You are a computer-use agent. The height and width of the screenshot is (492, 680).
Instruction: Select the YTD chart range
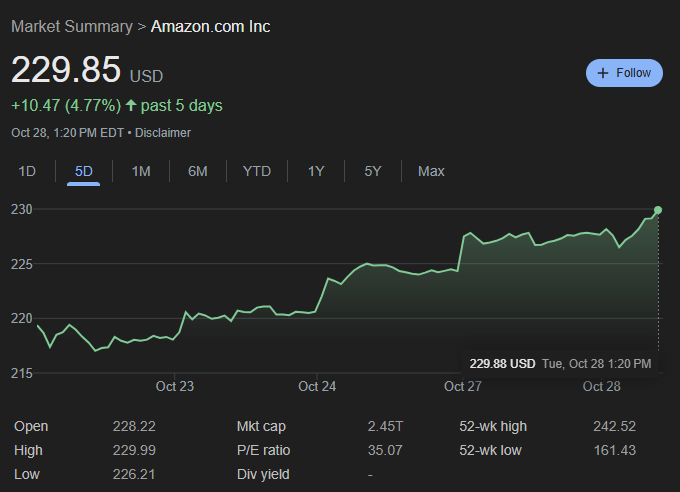257,171
